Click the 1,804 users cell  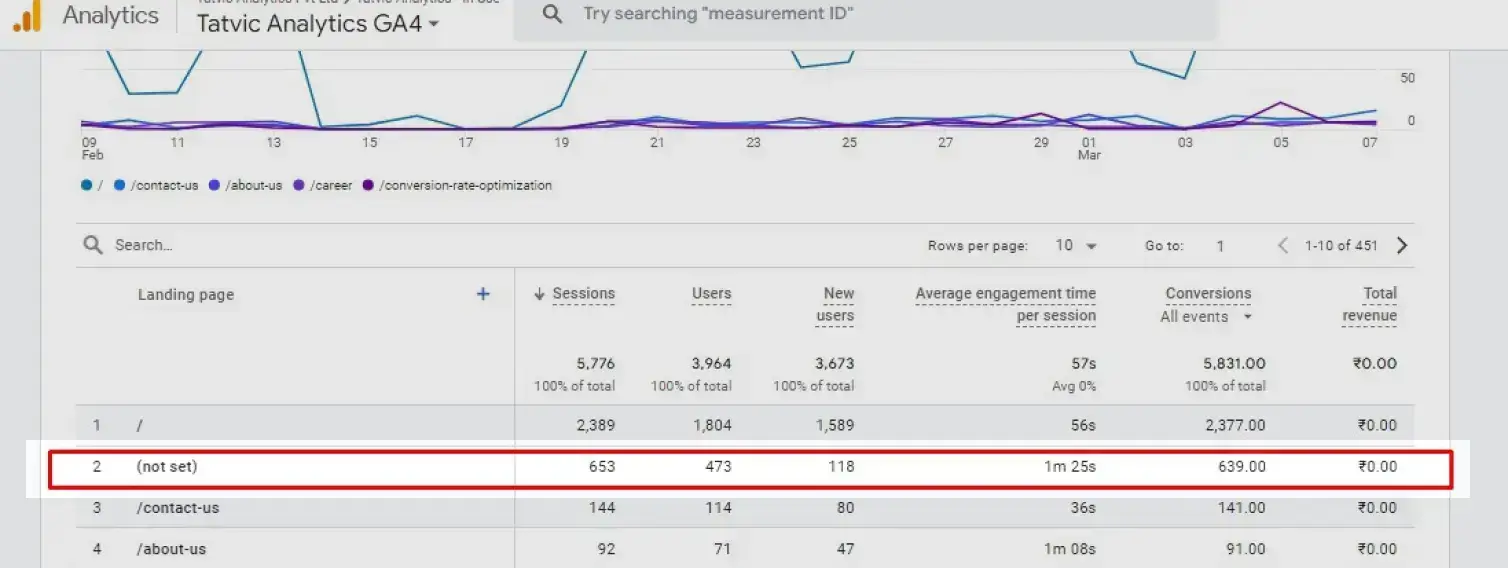tap(713, 425)
